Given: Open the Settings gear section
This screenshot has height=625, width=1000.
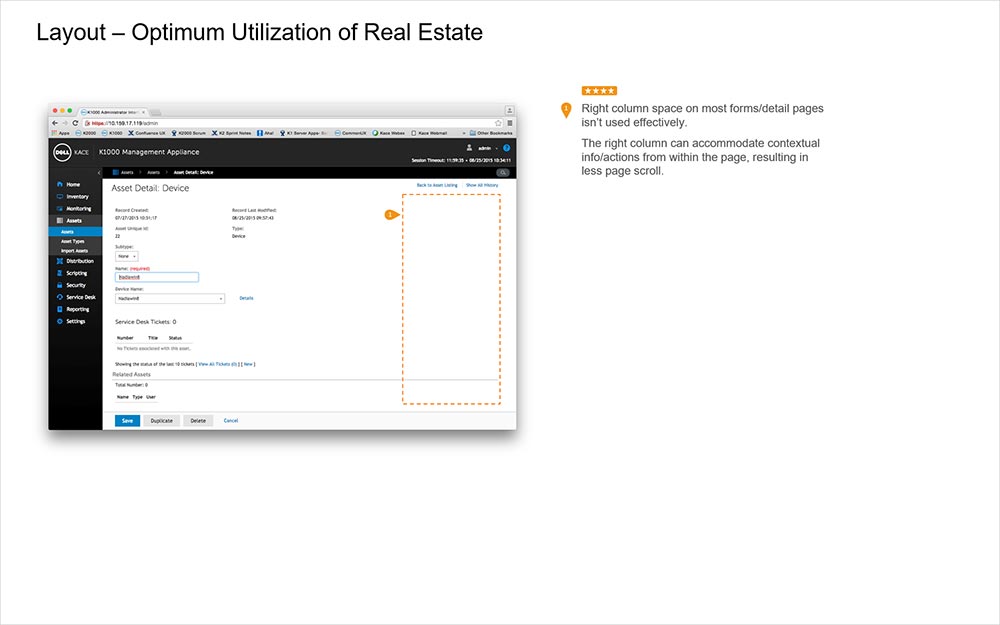Looking at the screenshot, I should pos(76,321).
